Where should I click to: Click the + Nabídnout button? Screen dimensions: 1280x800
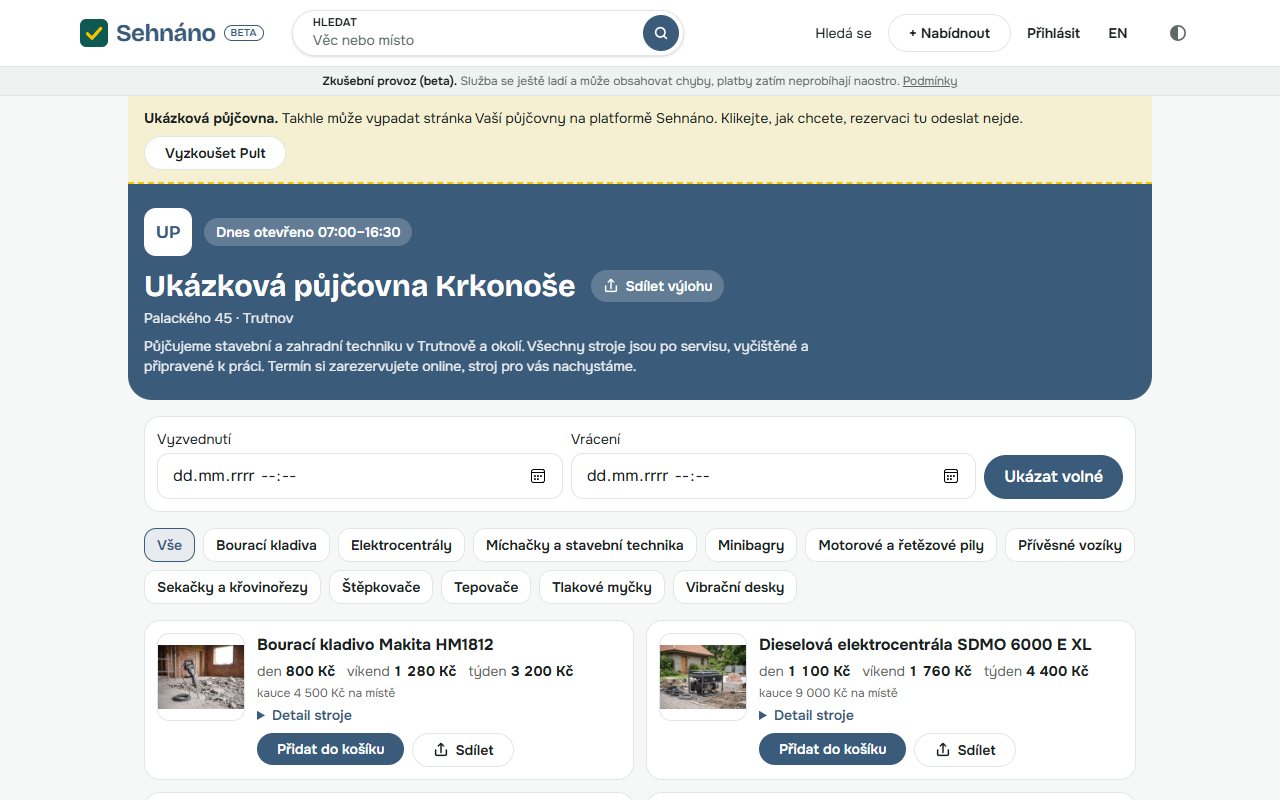(x=949, y=33)
